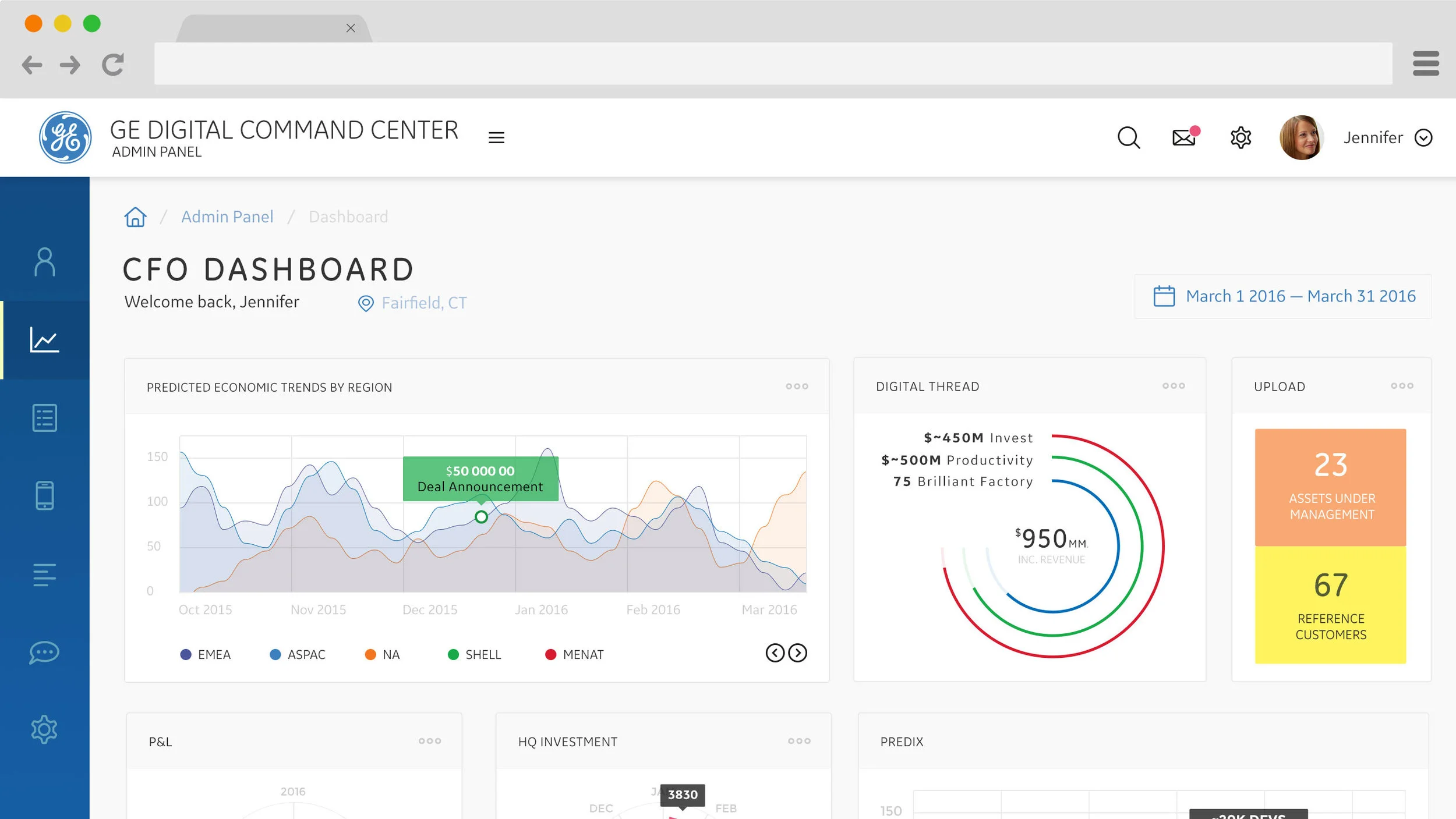Image resolution: width=1456 pixels, height=819 pixels.
Task: Open the Digital Thread card options menu
Action: pos(1174,385)
